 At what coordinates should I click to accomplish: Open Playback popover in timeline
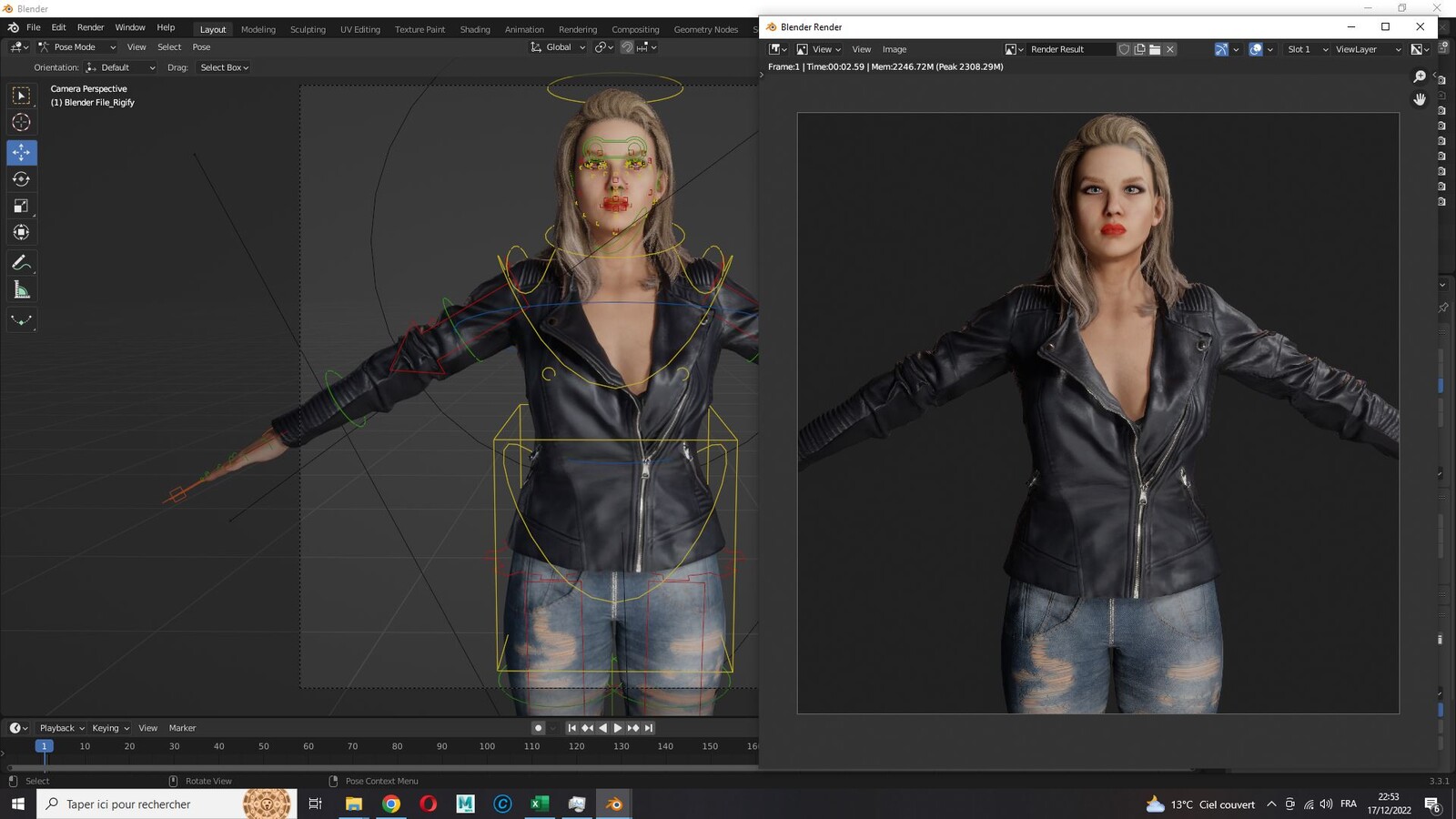(62, 728)
